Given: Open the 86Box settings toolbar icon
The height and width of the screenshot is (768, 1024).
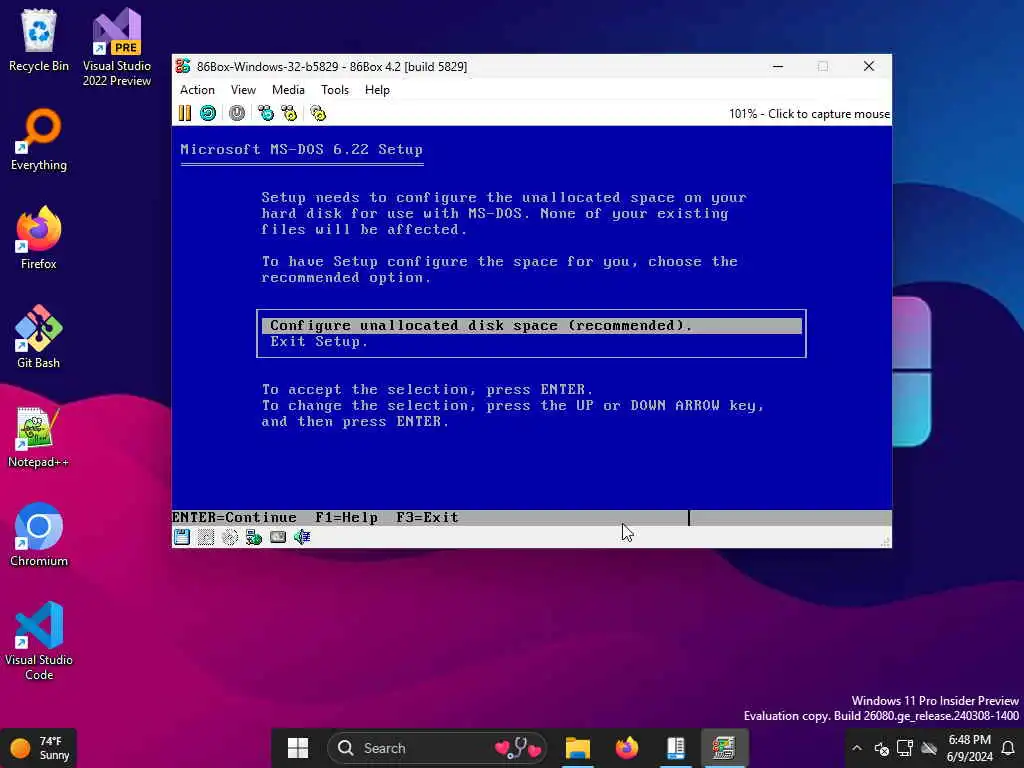Looking at the screenshot, I should (318, 114).
